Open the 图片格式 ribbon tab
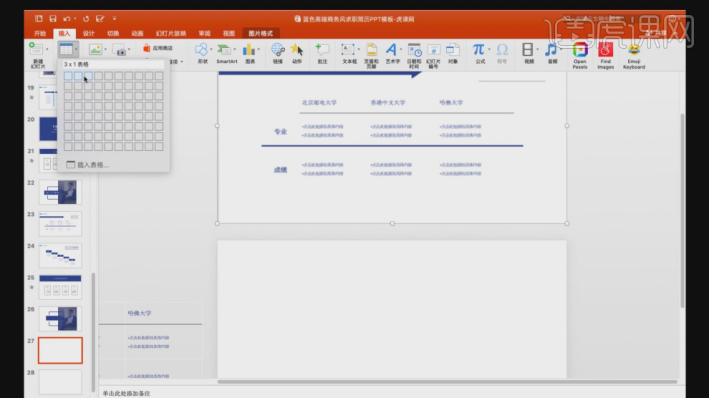709x398 pixels. pos(260,33)
